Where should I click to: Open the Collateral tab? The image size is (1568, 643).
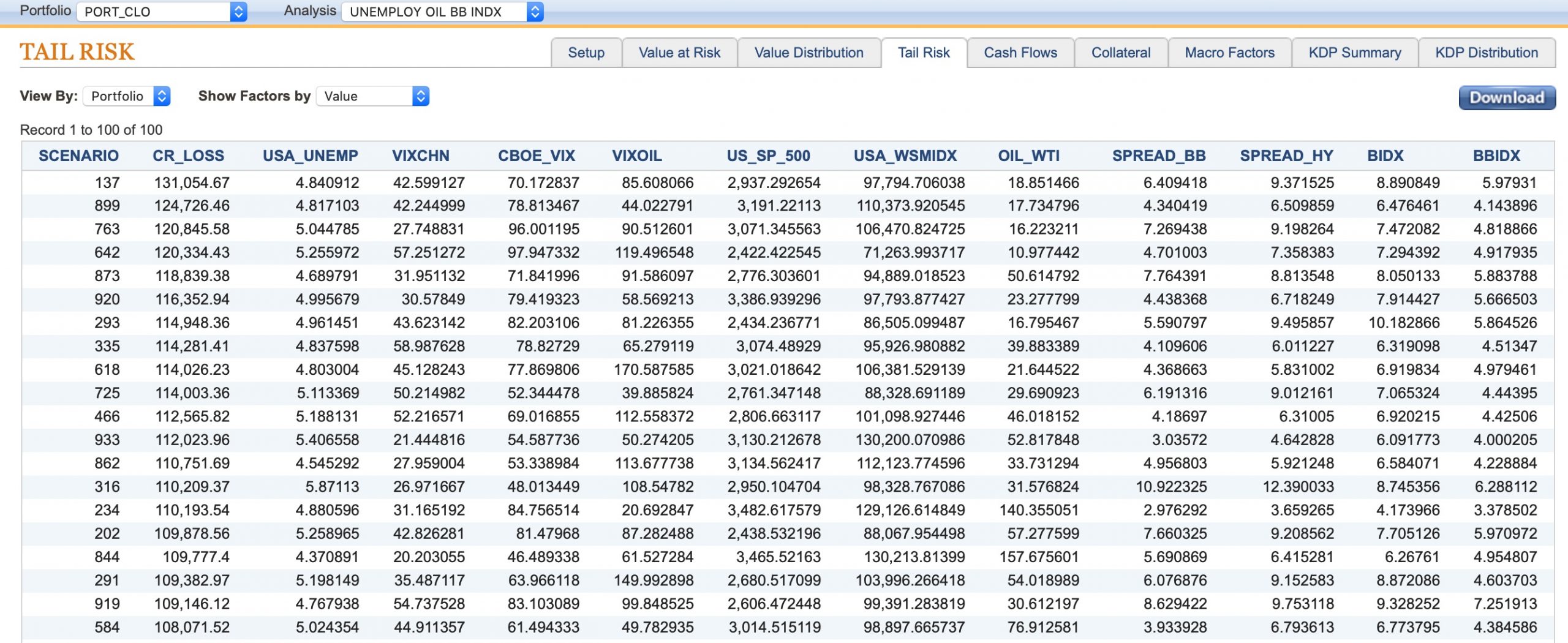click(1121, 53)
